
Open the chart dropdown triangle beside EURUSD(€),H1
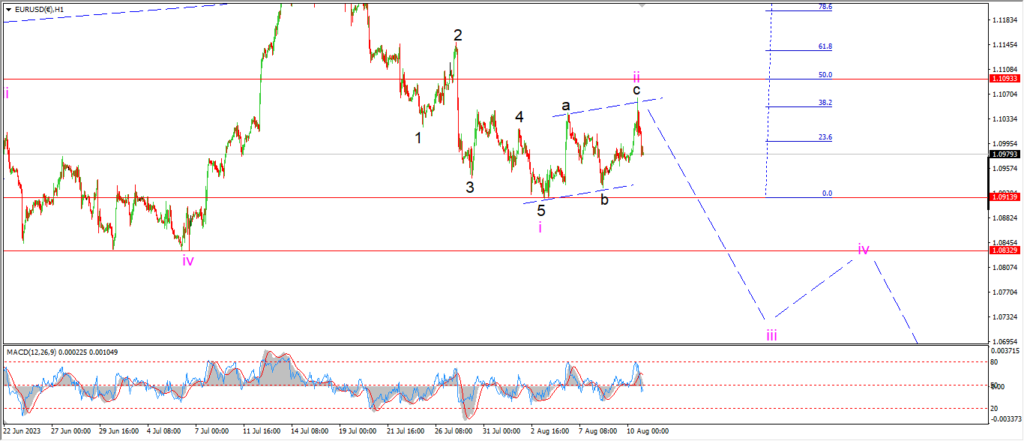pos(8,10)
